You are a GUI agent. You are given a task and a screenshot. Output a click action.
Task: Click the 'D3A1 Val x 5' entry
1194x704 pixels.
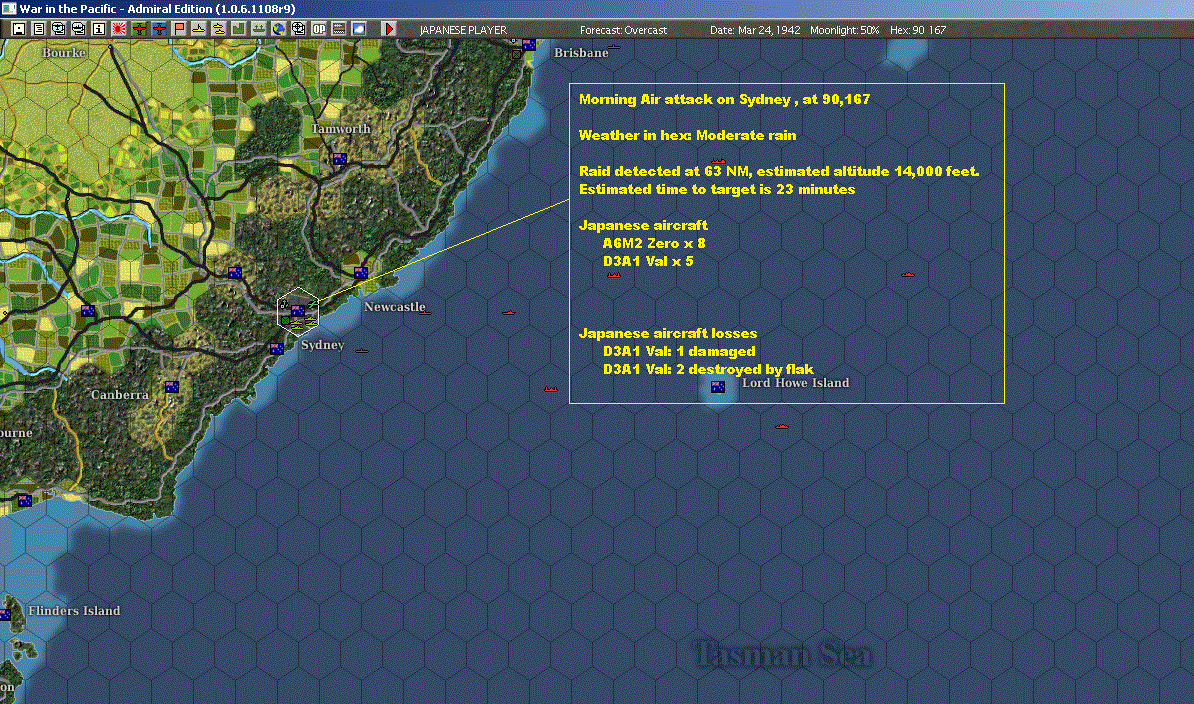[648, 261]
